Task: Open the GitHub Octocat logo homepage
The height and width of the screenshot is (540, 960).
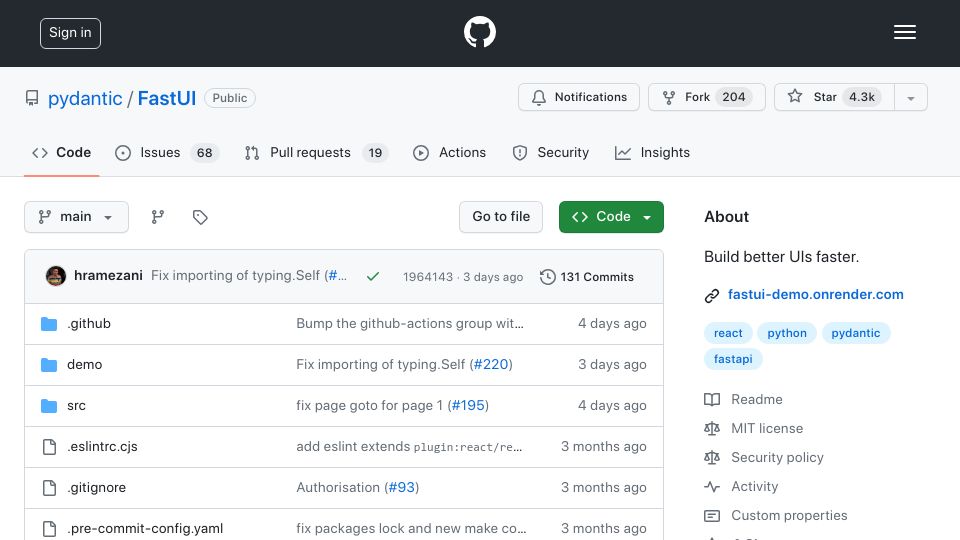Action: coord(479,32)
